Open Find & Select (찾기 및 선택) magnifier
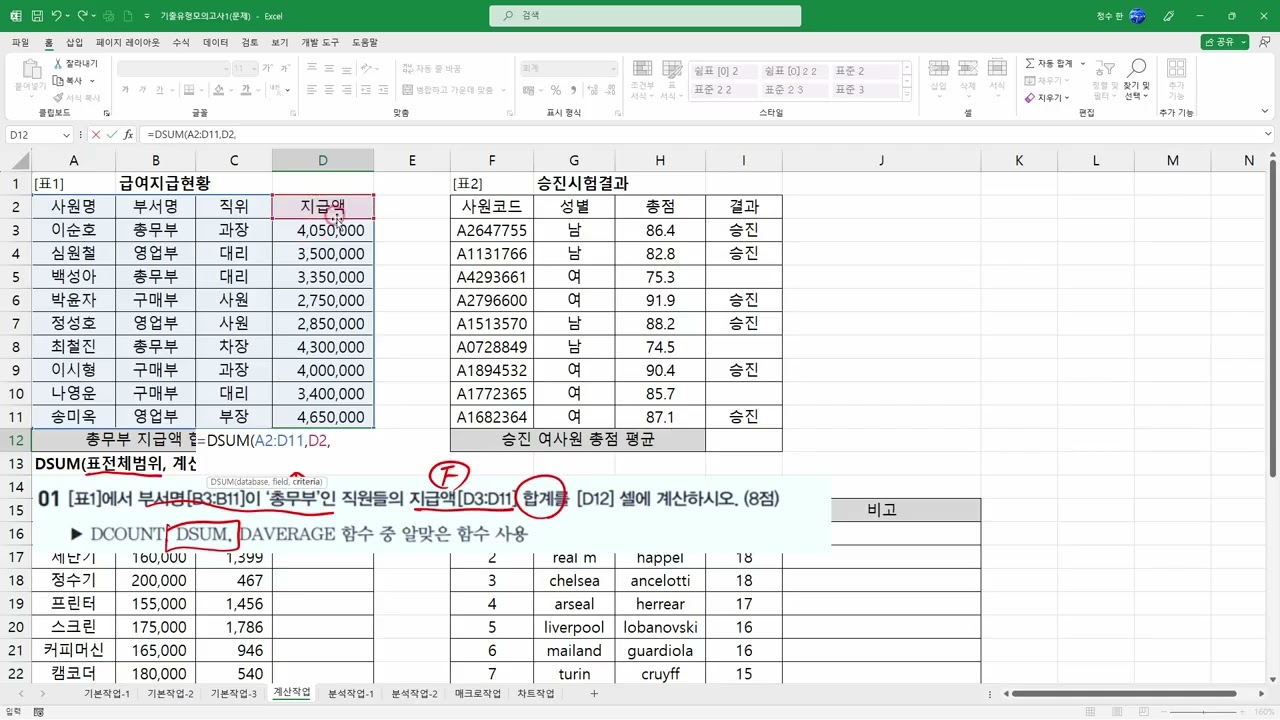 click(1137, 68)
